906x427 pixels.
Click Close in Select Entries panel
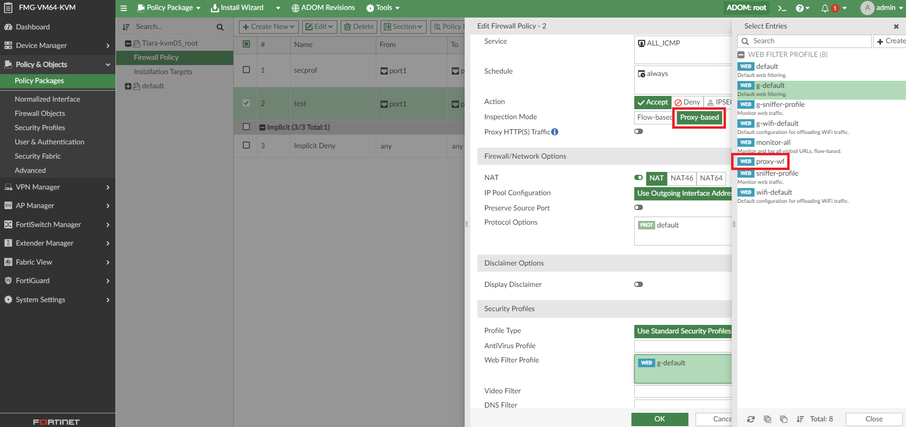click(x=874, y=419)
